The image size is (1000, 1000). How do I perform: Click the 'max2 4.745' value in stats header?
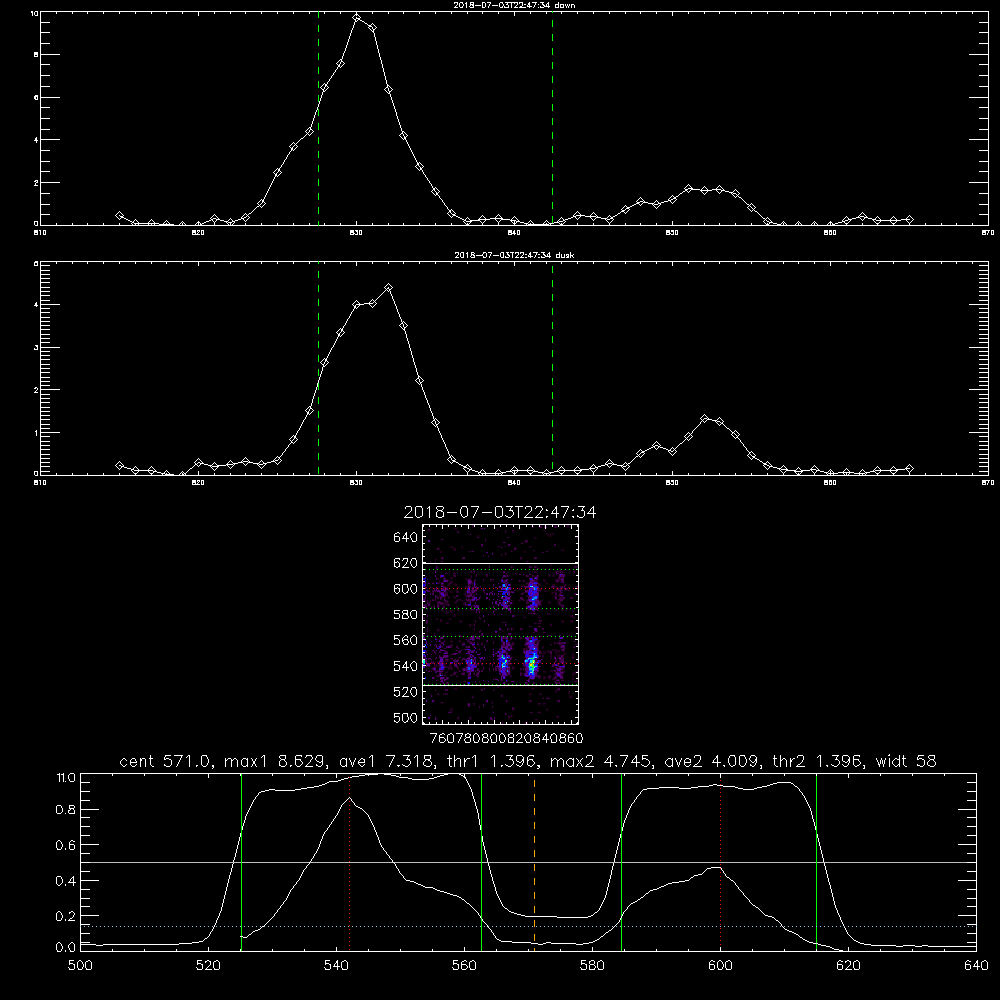click(600, 761)
